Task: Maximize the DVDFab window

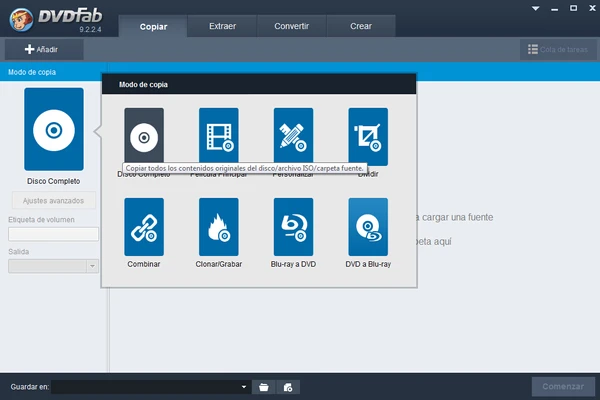Action: 573,8
